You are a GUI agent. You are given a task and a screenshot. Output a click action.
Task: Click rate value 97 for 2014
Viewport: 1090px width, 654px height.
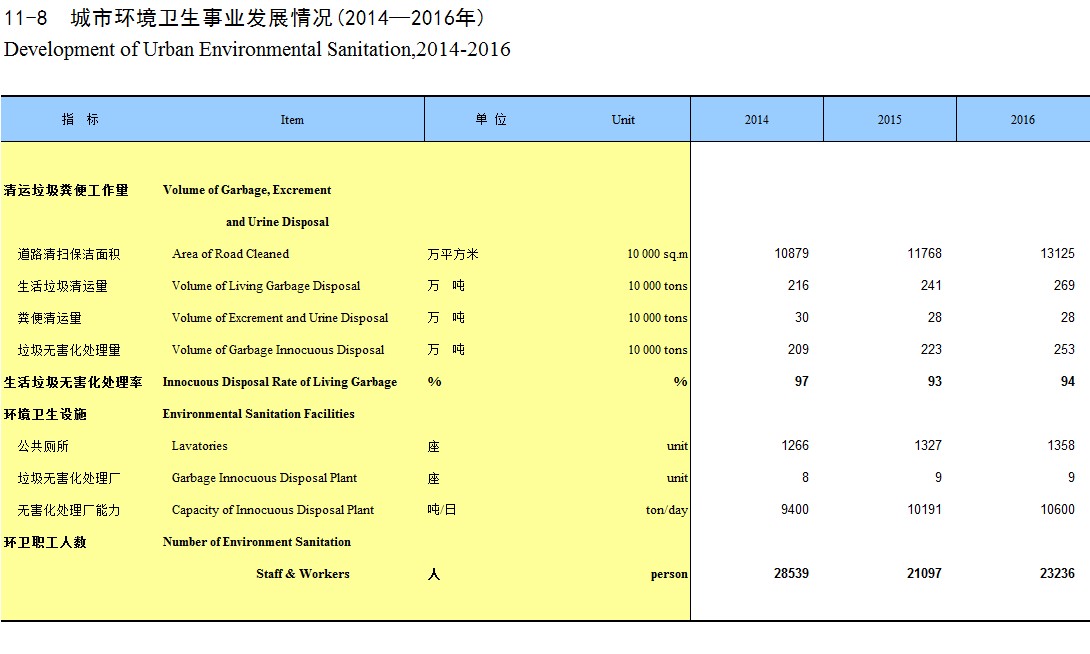coord(802,382)
